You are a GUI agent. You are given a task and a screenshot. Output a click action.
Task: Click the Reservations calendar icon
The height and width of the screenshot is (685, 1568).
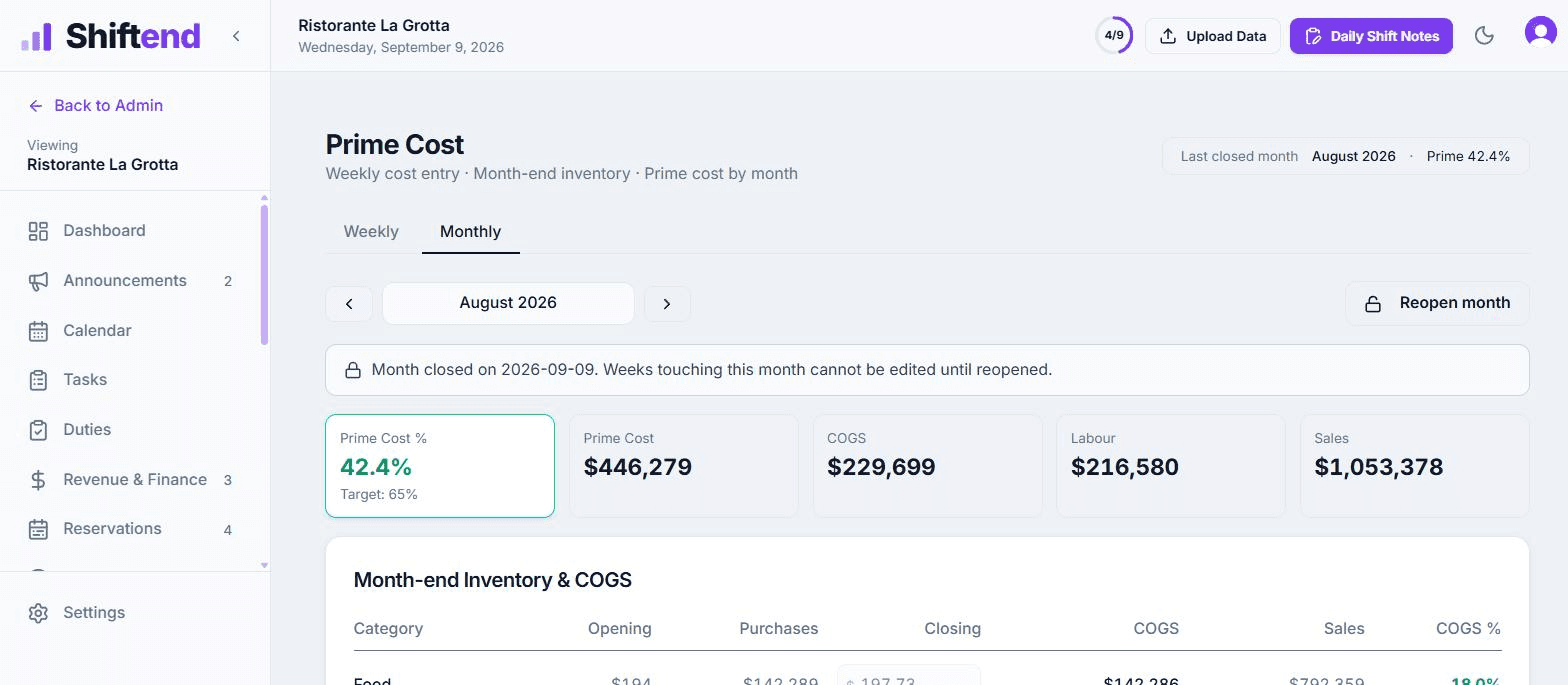(38, 529)
